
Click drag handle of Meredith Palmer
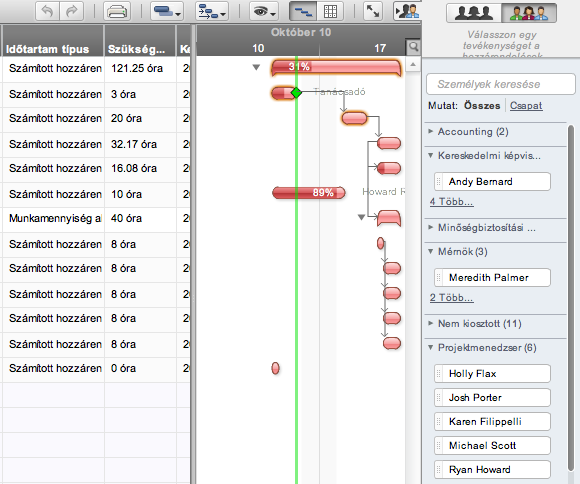tap(439, 278)
